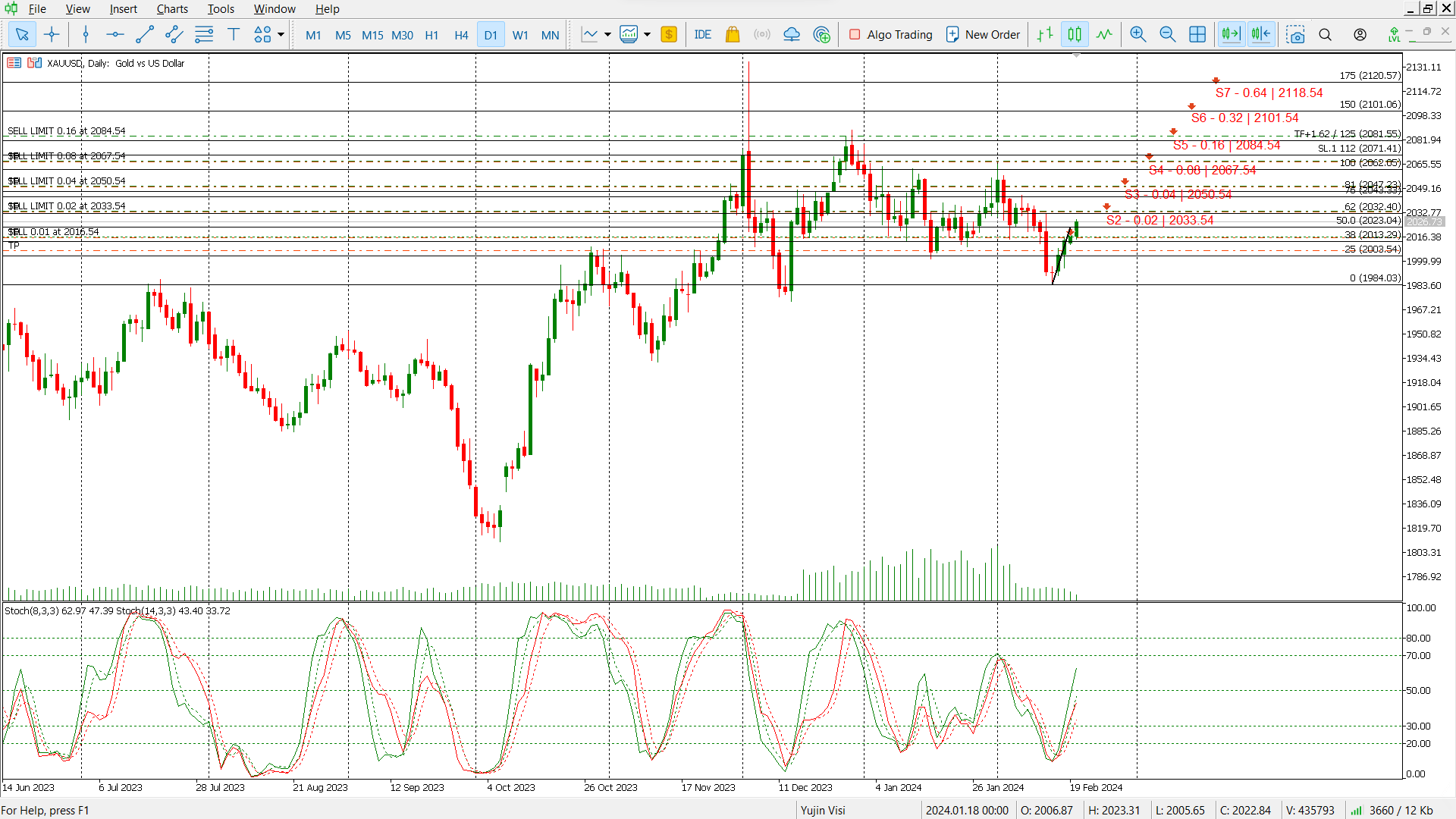Select the trendline drawing tool
The width and height of the screenshot is (1456, 819).
coord(144,34)
